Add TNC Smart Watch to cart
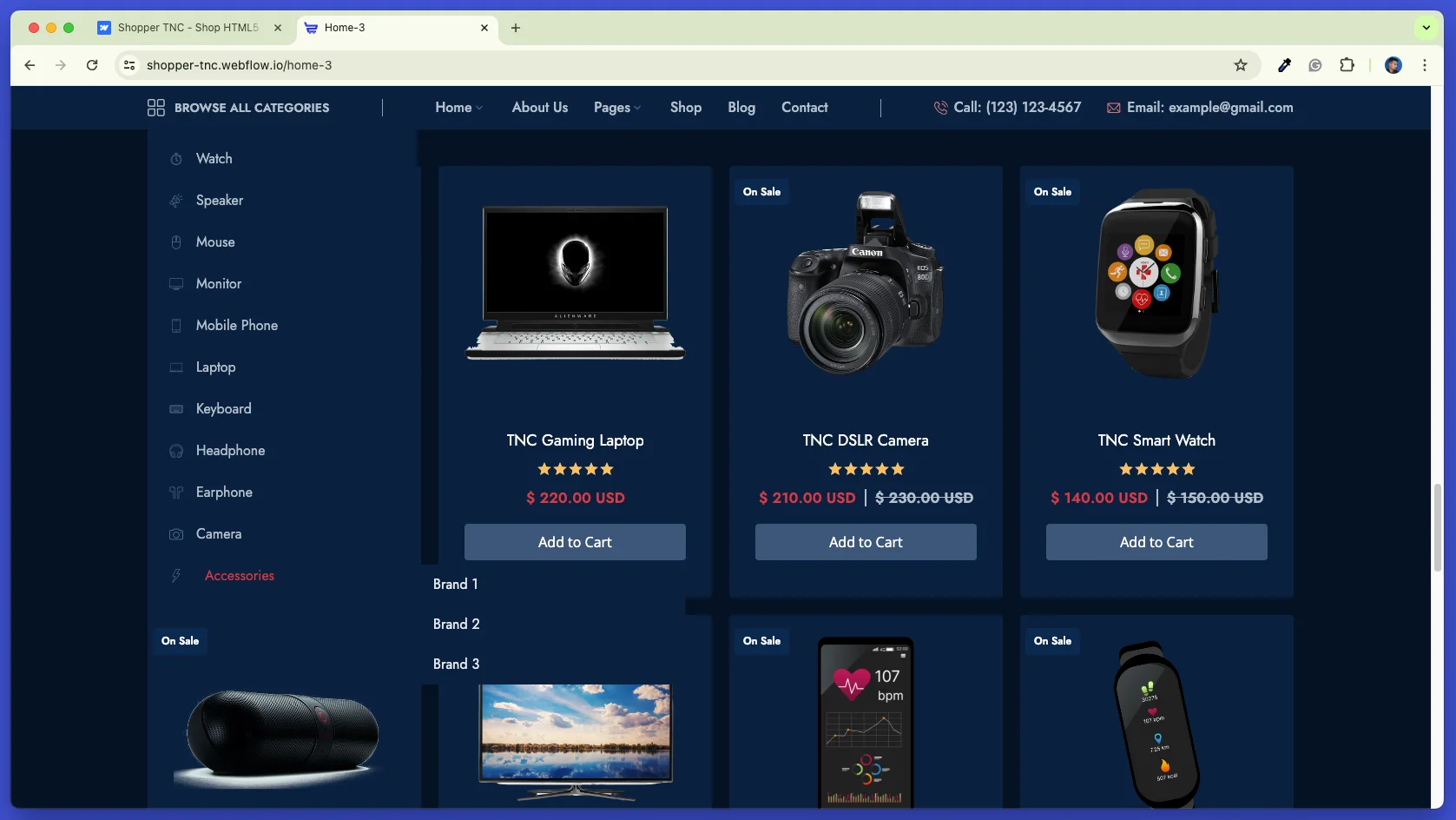Image resolution: width=1456 pixels, height=820 pixels. click(x=1156, y=542)
